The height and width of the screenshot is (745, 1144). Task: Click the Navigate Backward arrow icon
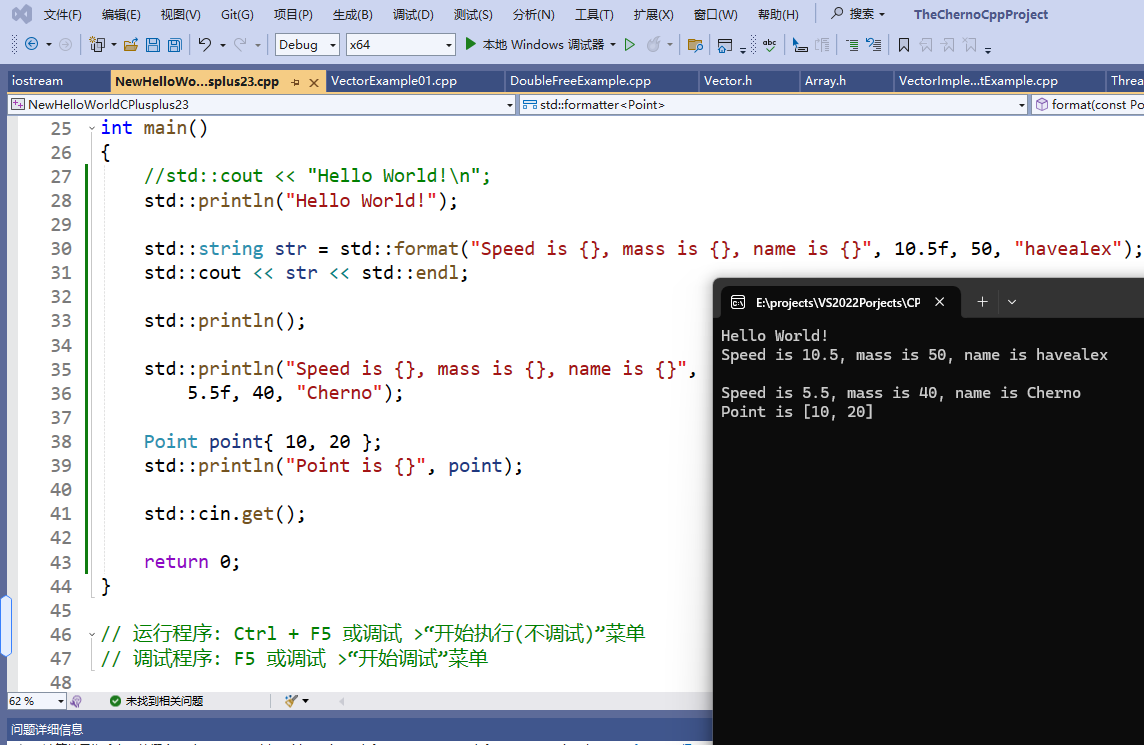(x=29, y=44)
